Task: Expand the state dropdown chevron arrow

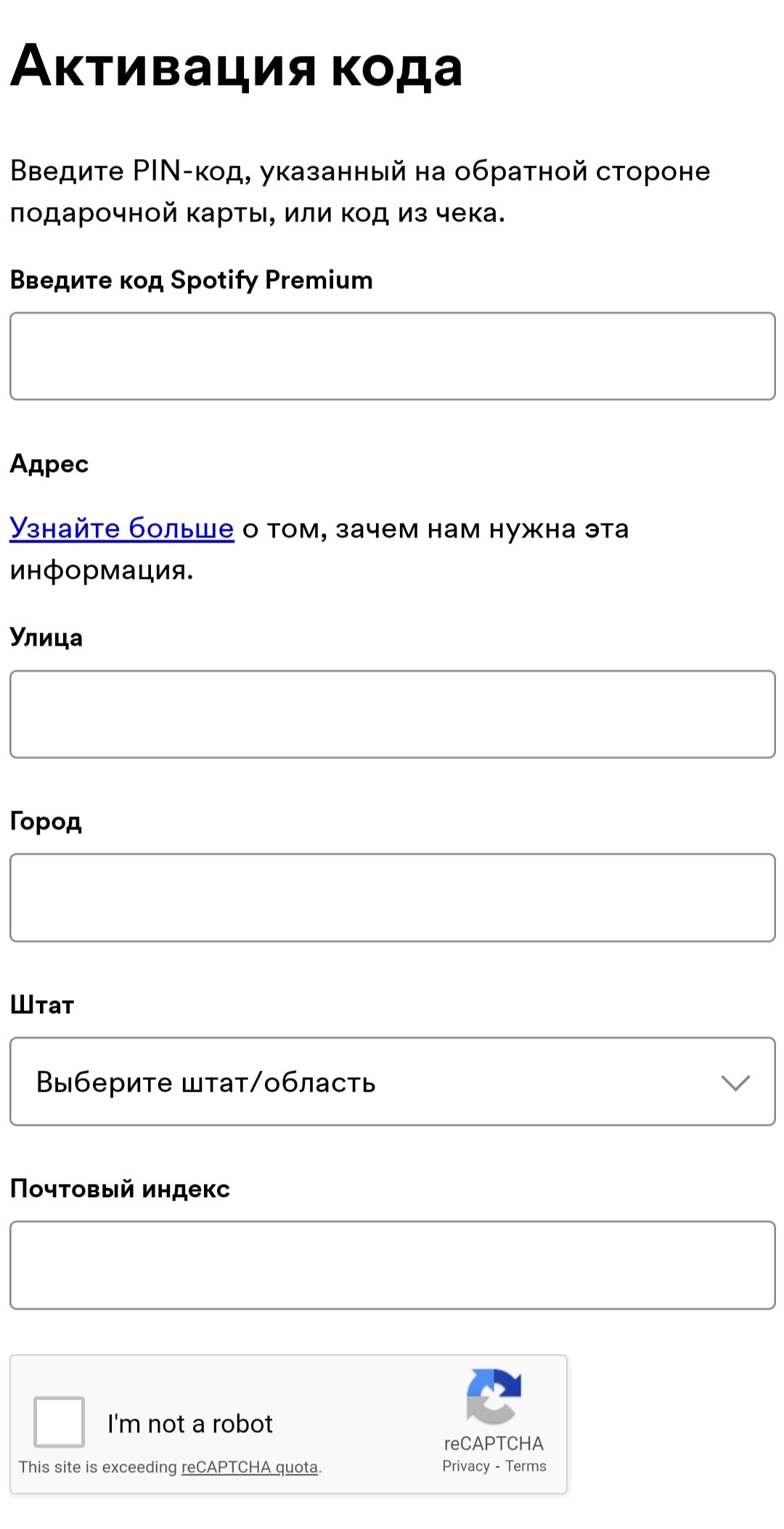Action: coord(735,1083)
